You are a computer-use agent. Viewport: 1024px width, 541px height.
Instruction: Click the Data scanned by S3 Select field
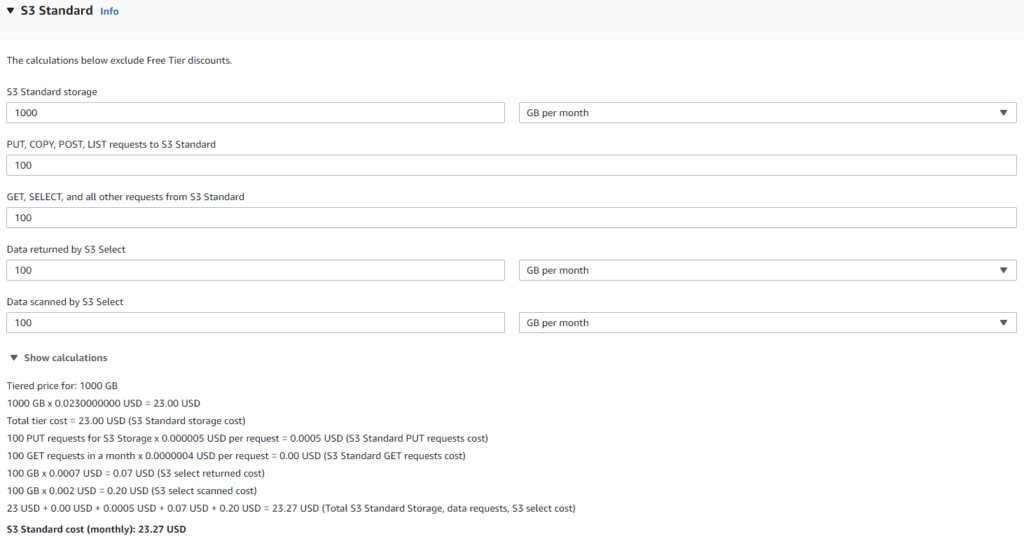(255, 323)
